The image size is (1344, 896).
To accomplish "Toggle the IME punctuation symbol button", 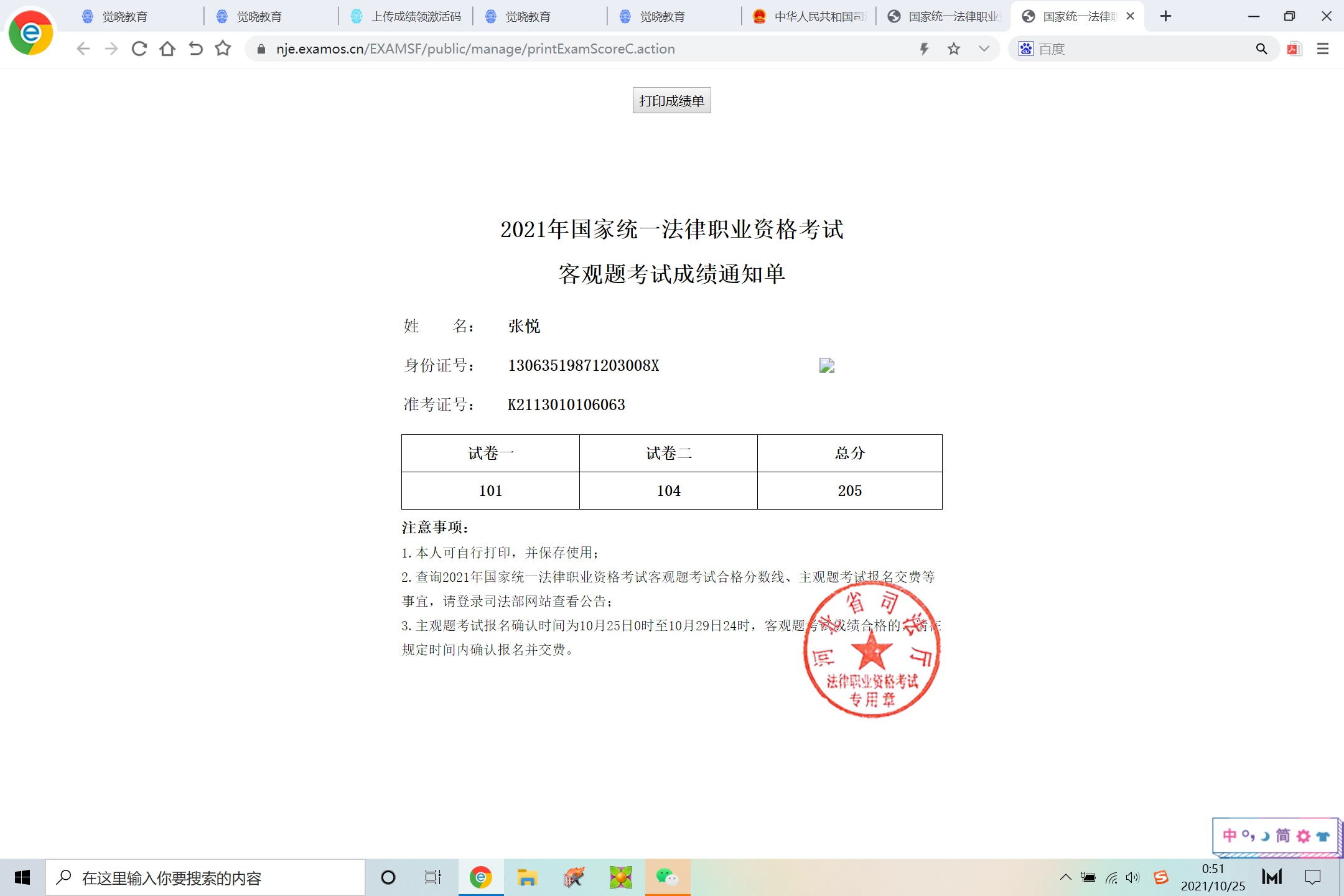I will tap(1248, 836).
